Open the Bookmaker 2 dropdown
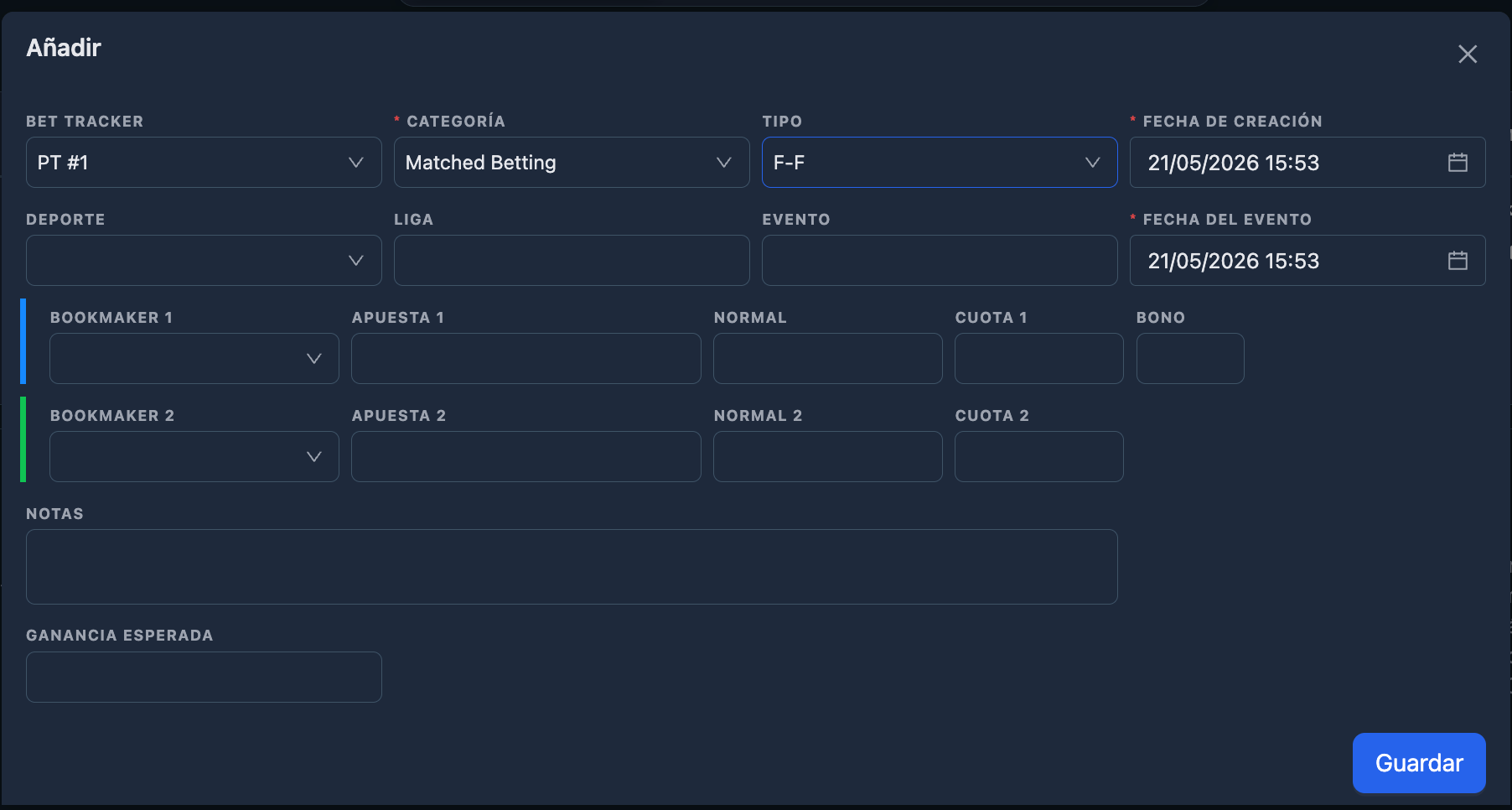 pos(194,457)
